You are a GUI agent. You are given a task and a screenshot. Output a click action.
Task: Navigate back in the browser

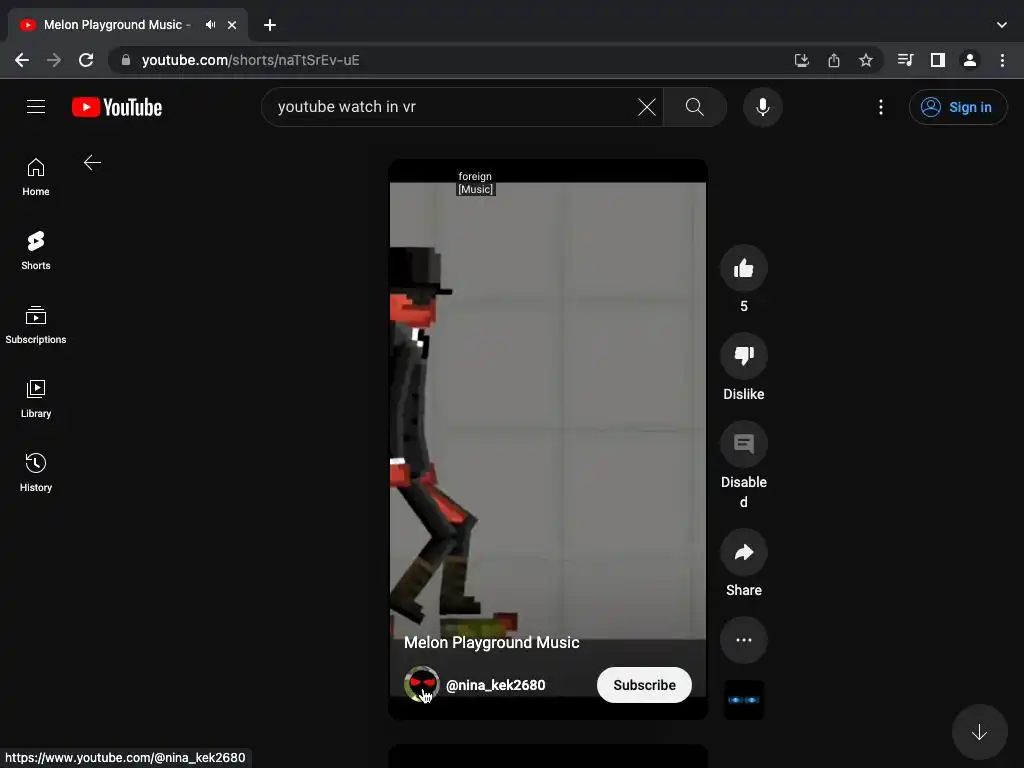pos(22,60)
